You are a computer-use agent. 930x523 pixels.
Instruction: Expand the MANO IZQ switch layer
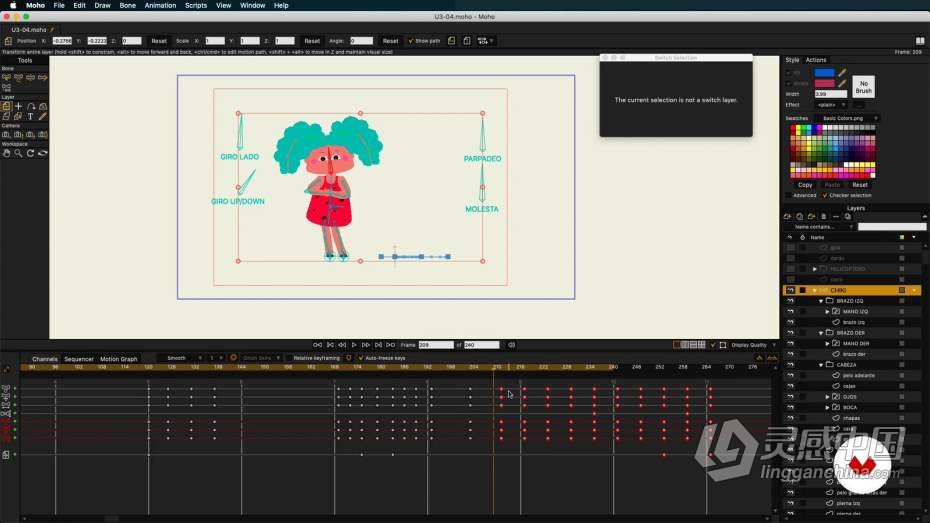828,312
